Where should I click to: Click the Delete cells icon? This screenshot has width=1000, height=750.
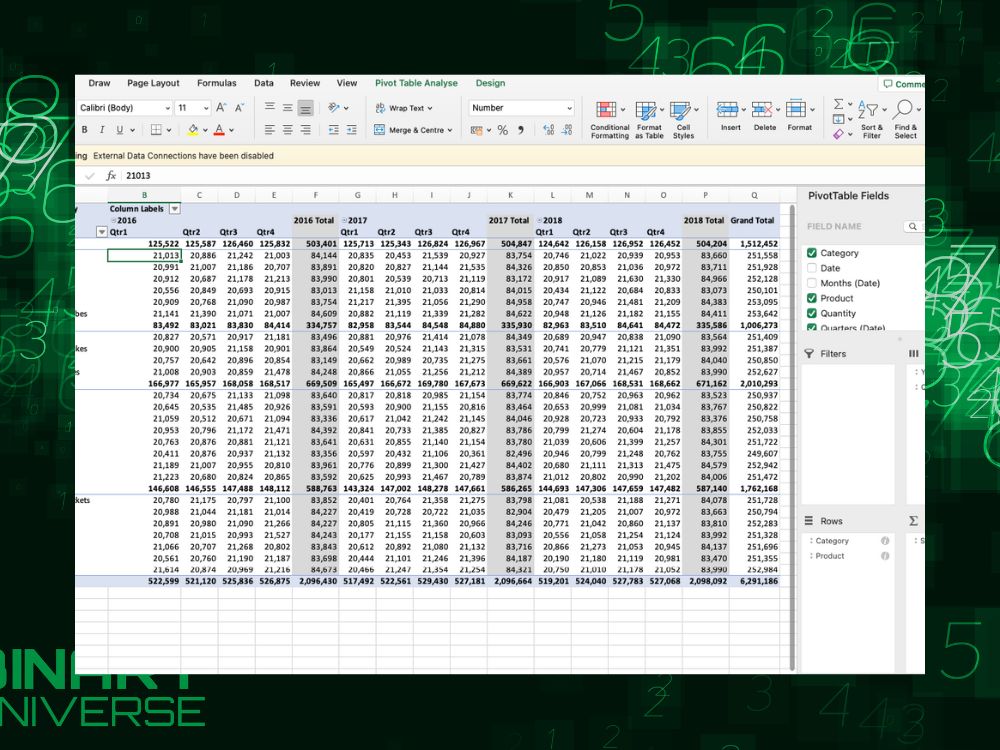click(761, 110)
